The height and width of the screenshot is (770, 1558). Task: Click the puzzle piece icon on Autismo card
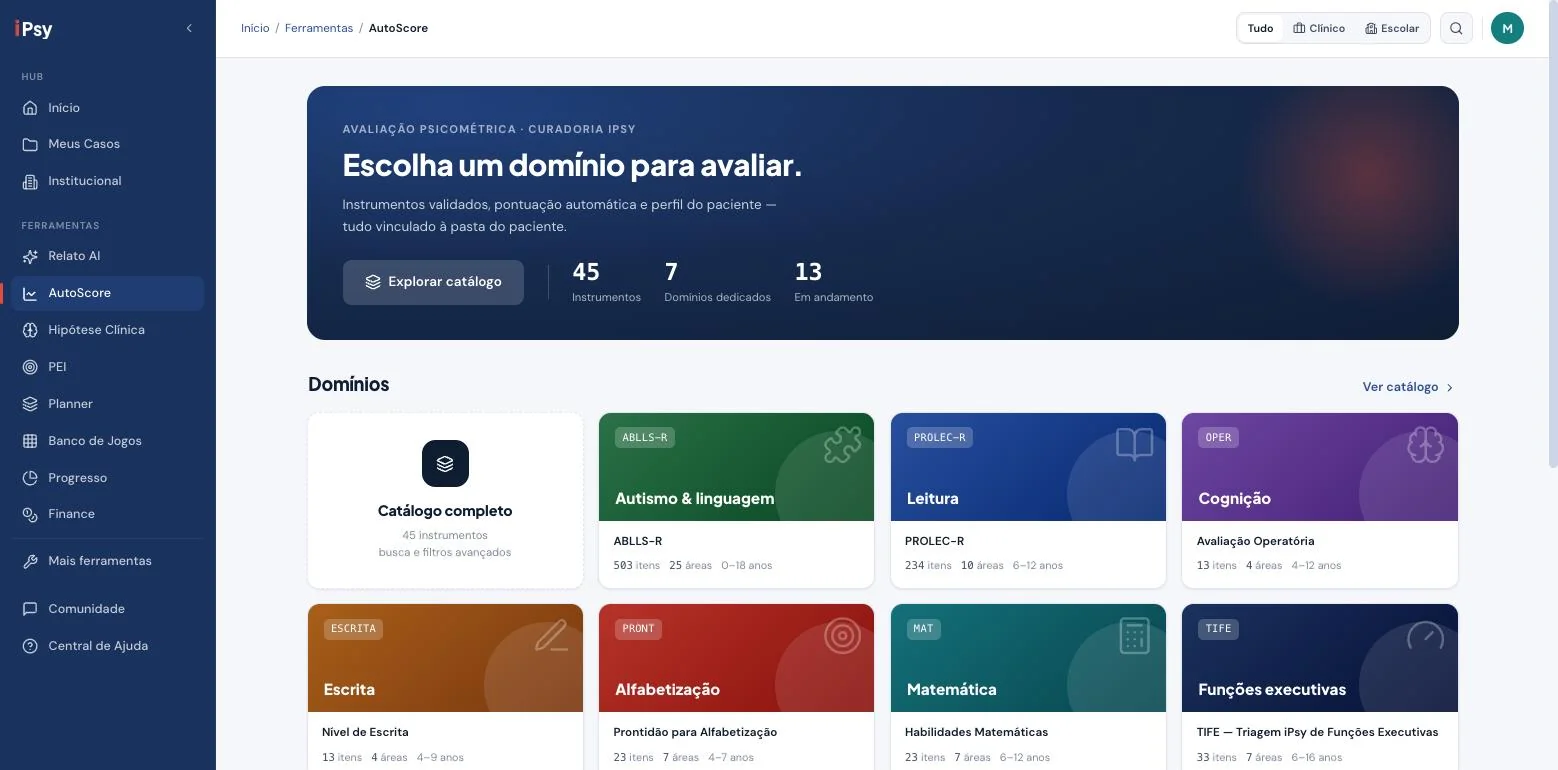pyautogui.click(x=842, y=445)
